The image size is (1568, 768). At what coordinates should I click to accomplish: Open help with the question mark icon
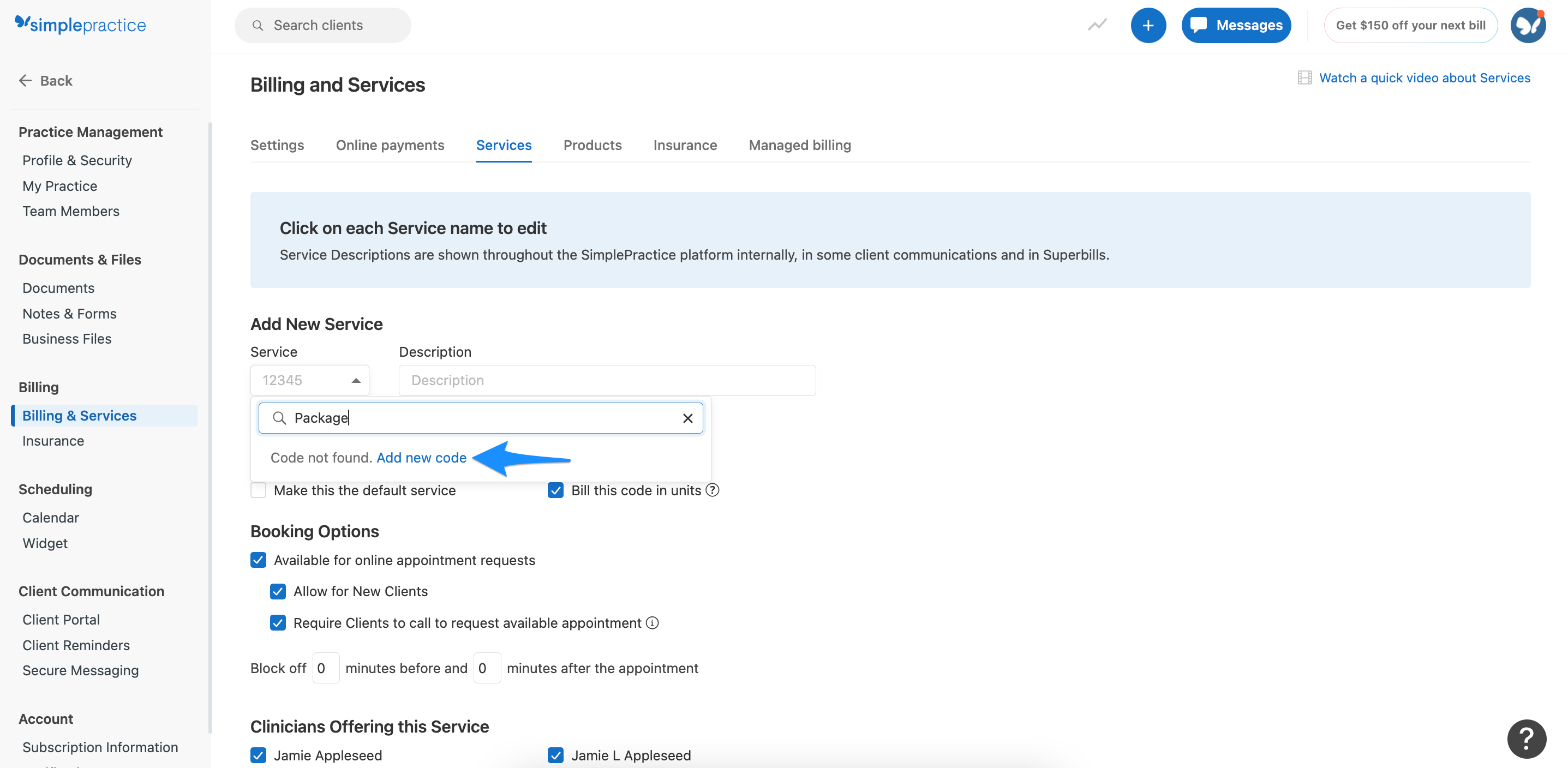[1527, 739]
